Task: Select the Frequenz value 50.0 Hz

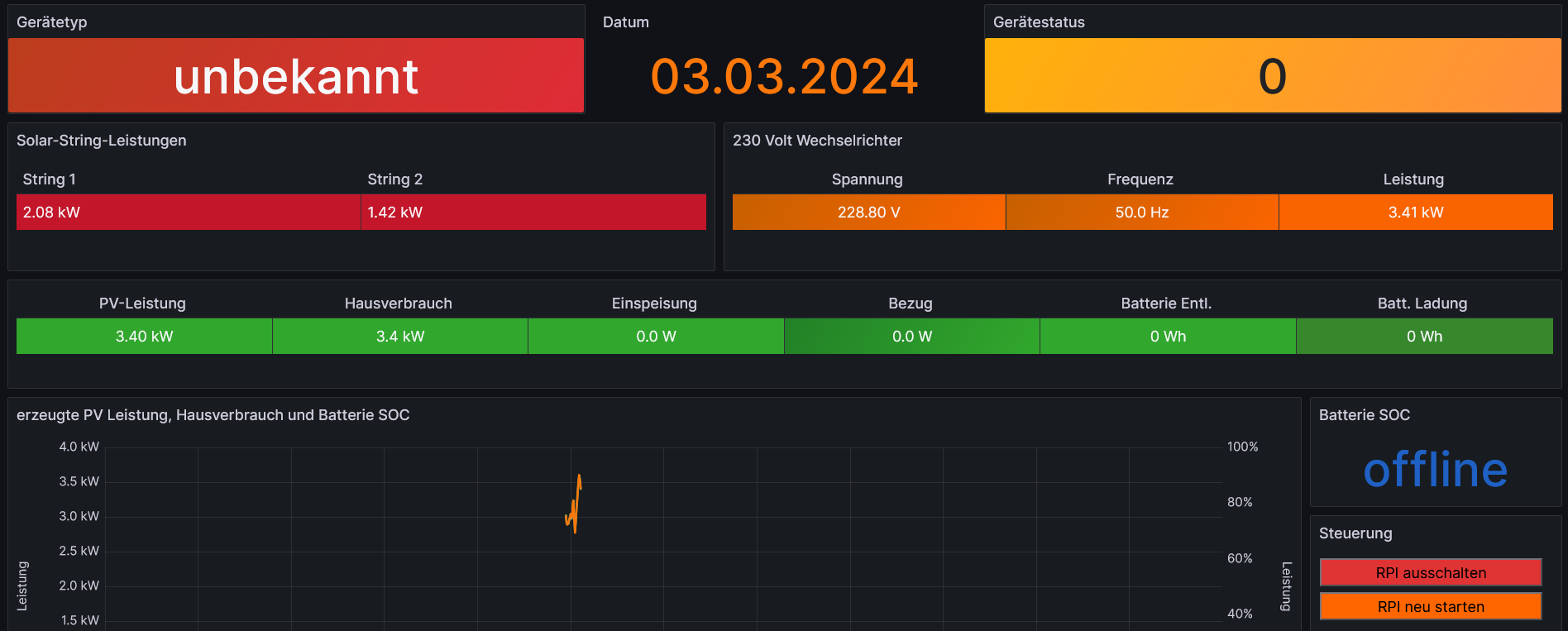Action: point(1141,213)
